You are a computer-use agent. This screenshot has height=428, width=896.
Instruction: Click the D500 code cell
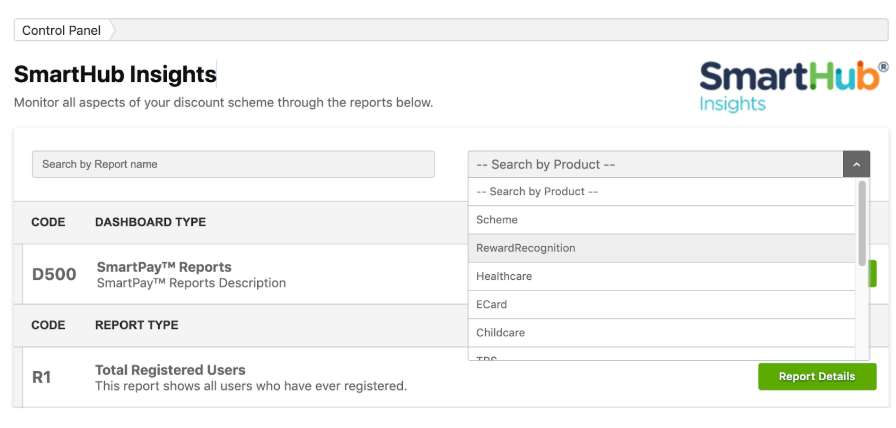(x=54, y=274)
